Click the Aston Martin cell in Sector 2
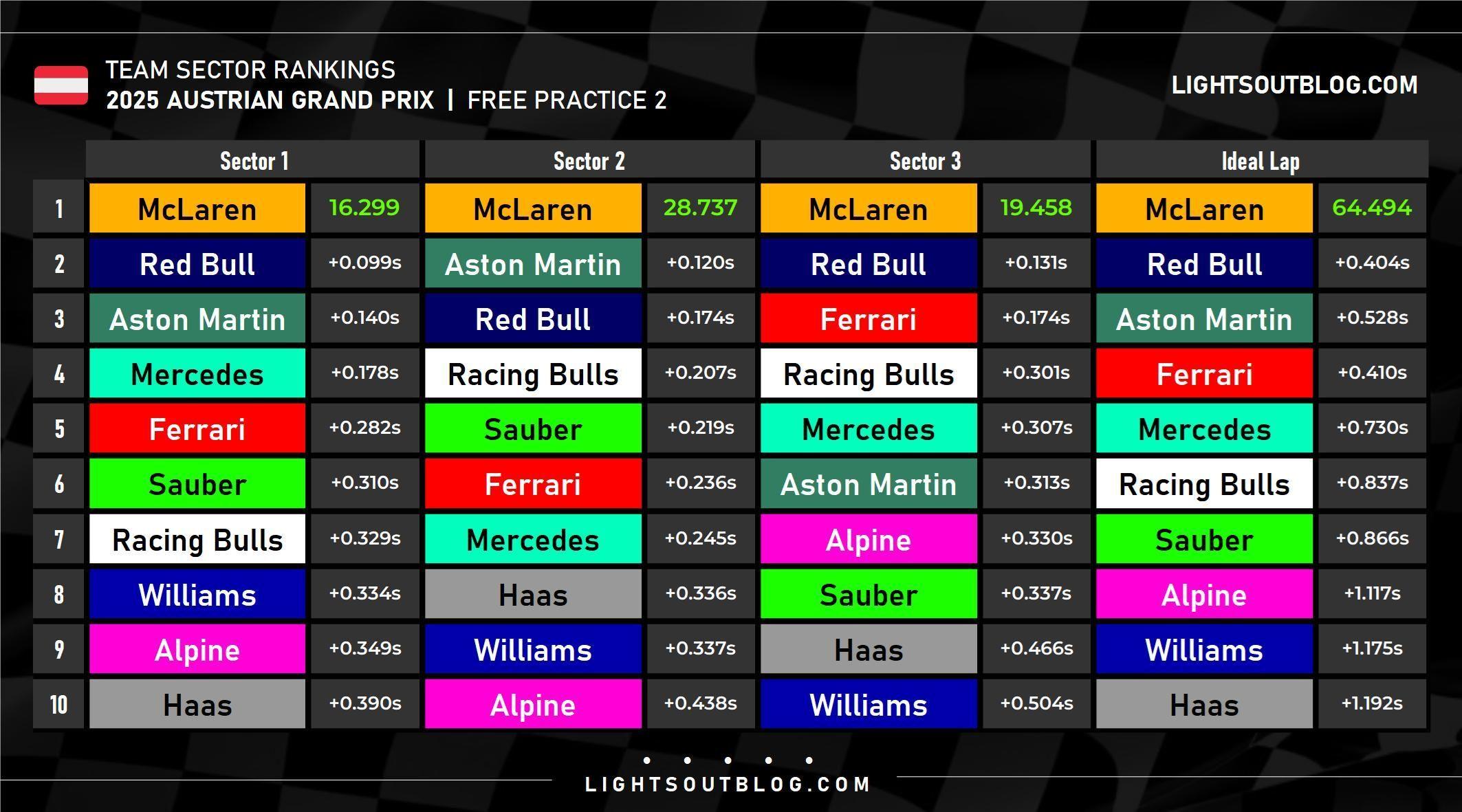Screen dimensions: 1462x812 point(533,263)
